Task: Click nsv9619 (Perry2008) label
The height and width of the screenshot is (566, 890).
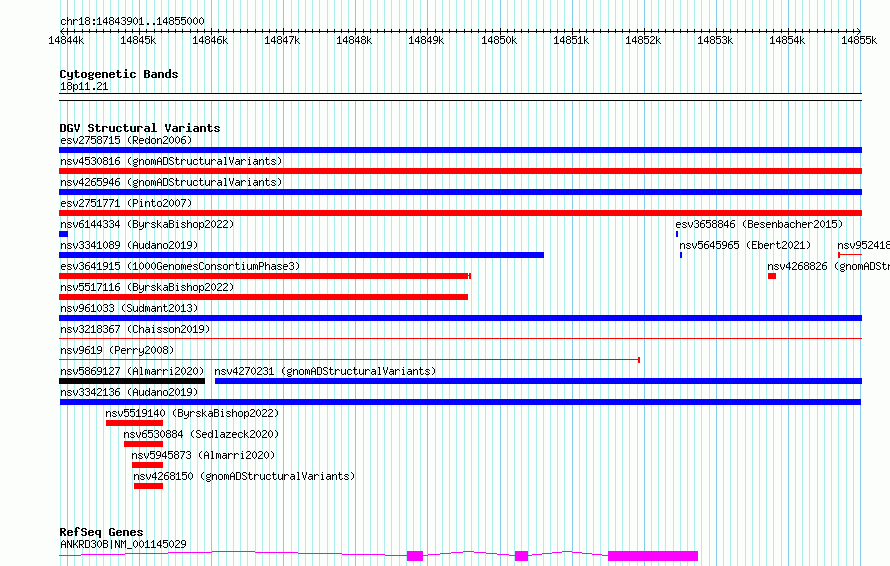Action: (x=117, y=350)
